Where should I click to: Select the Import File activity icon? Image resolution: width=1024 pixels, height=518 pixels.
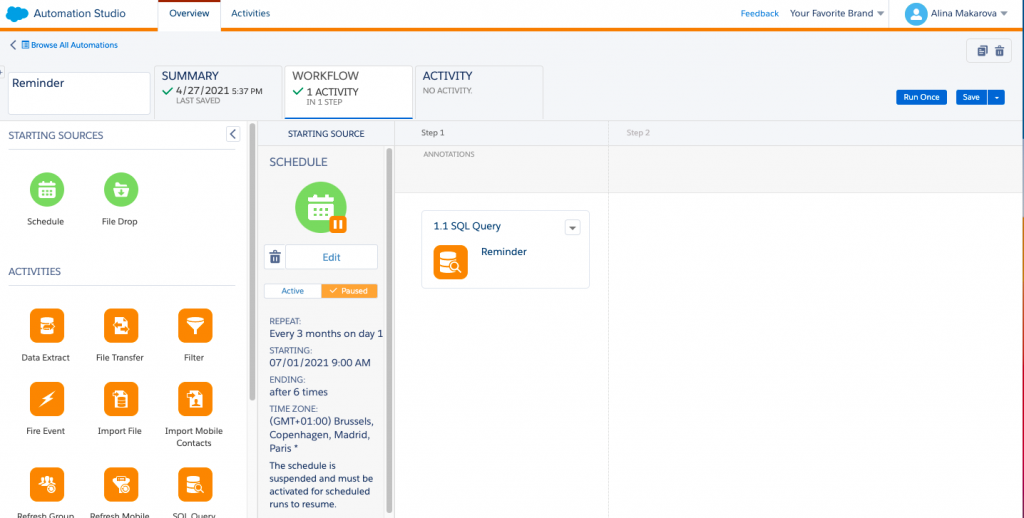(x=121, y=400)
